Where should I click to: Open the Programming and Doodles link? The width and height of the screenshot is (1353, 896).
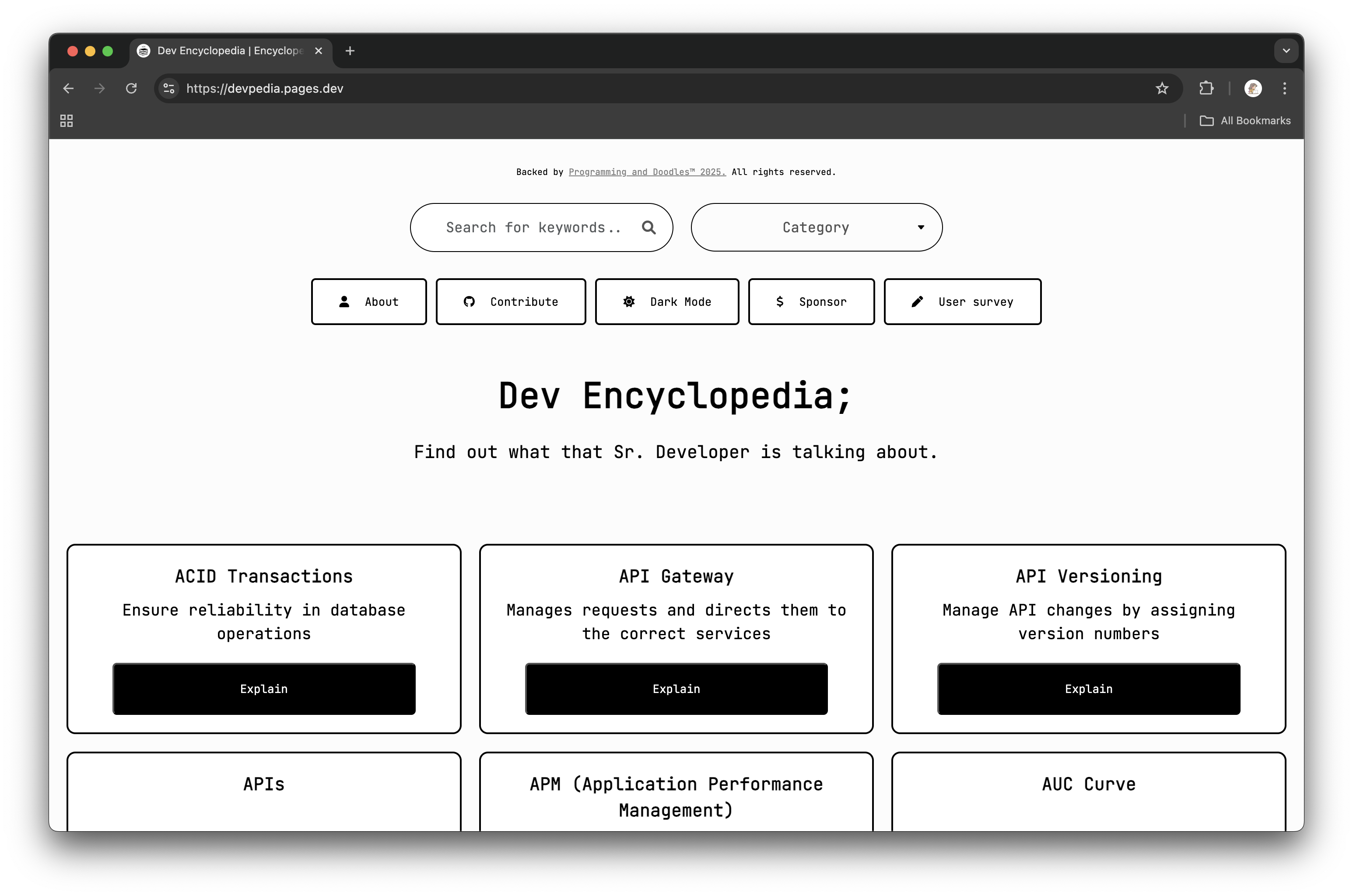coord(647,172)
